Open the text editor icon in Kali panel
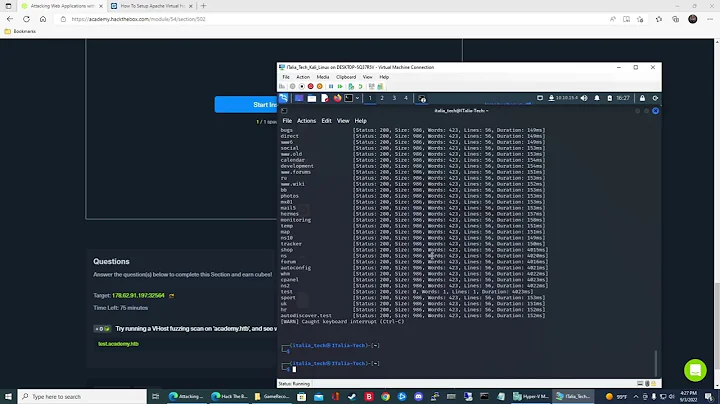Image resolution: width=720 pixels, height=404 pixels. click(325, 98)
